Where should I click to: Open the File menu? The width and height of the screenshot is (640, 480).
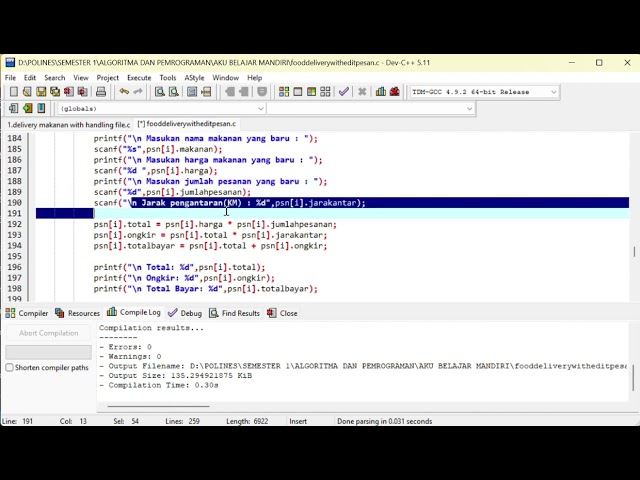pos(10,78)
